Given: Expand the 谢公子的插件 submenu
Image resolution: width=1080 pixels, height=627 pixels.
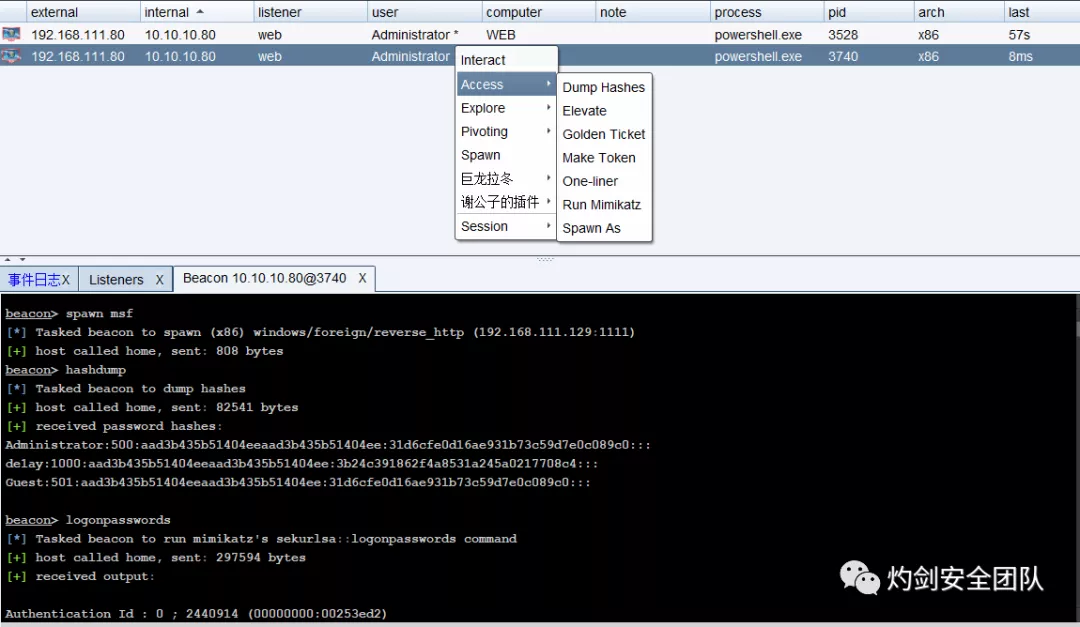Looking at the screenshot, I should 506,202.
